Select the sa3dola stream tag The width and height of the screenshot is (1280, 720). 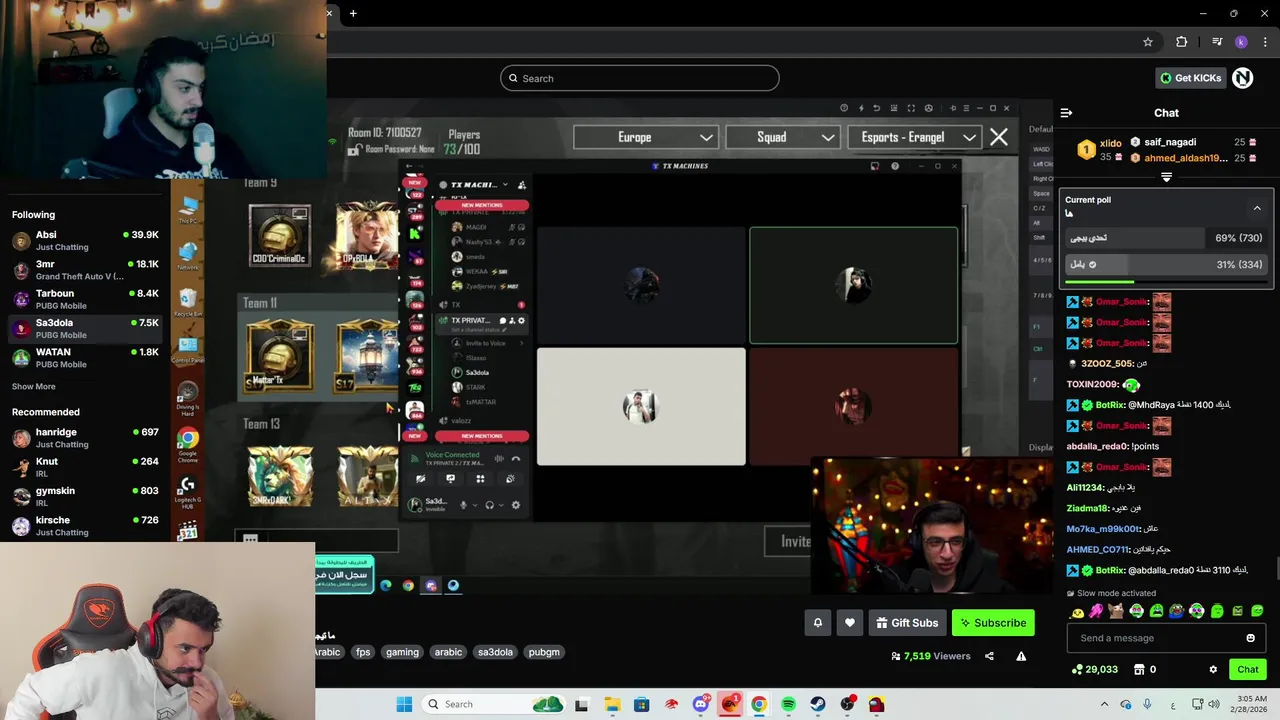495,652
